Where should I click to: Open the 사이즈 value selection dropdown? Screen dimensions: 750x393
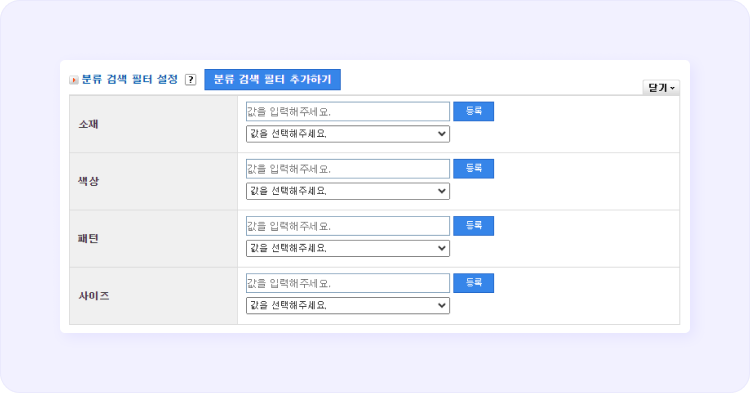(x=348, y=306)
